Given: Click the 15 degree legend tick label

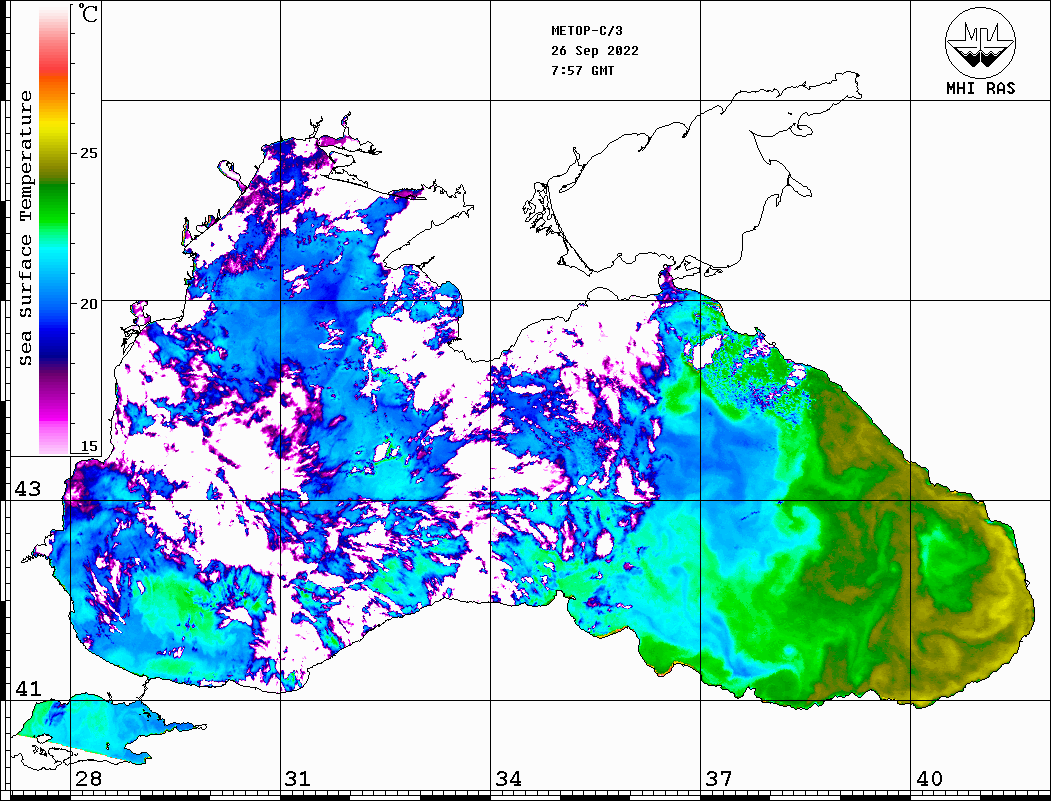Looking at the screenshot, I should [88, 446].
